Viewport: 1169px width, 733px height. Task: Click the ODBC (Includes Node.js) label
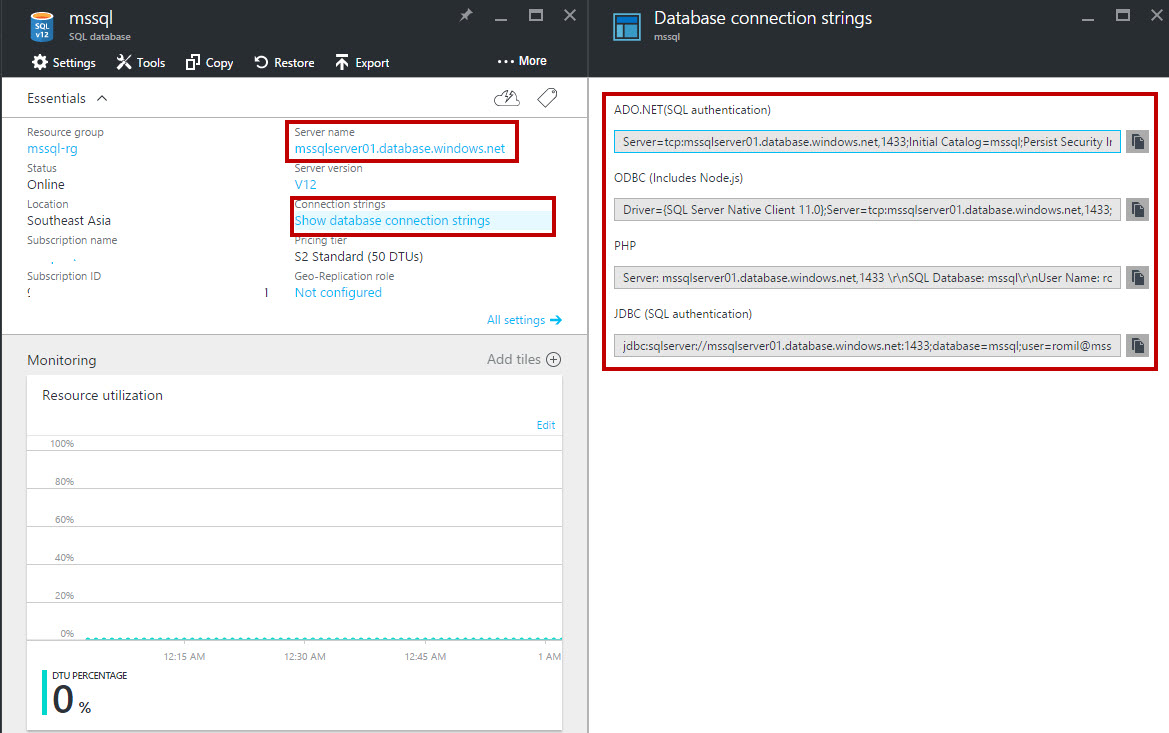click(x=678, y=177)
